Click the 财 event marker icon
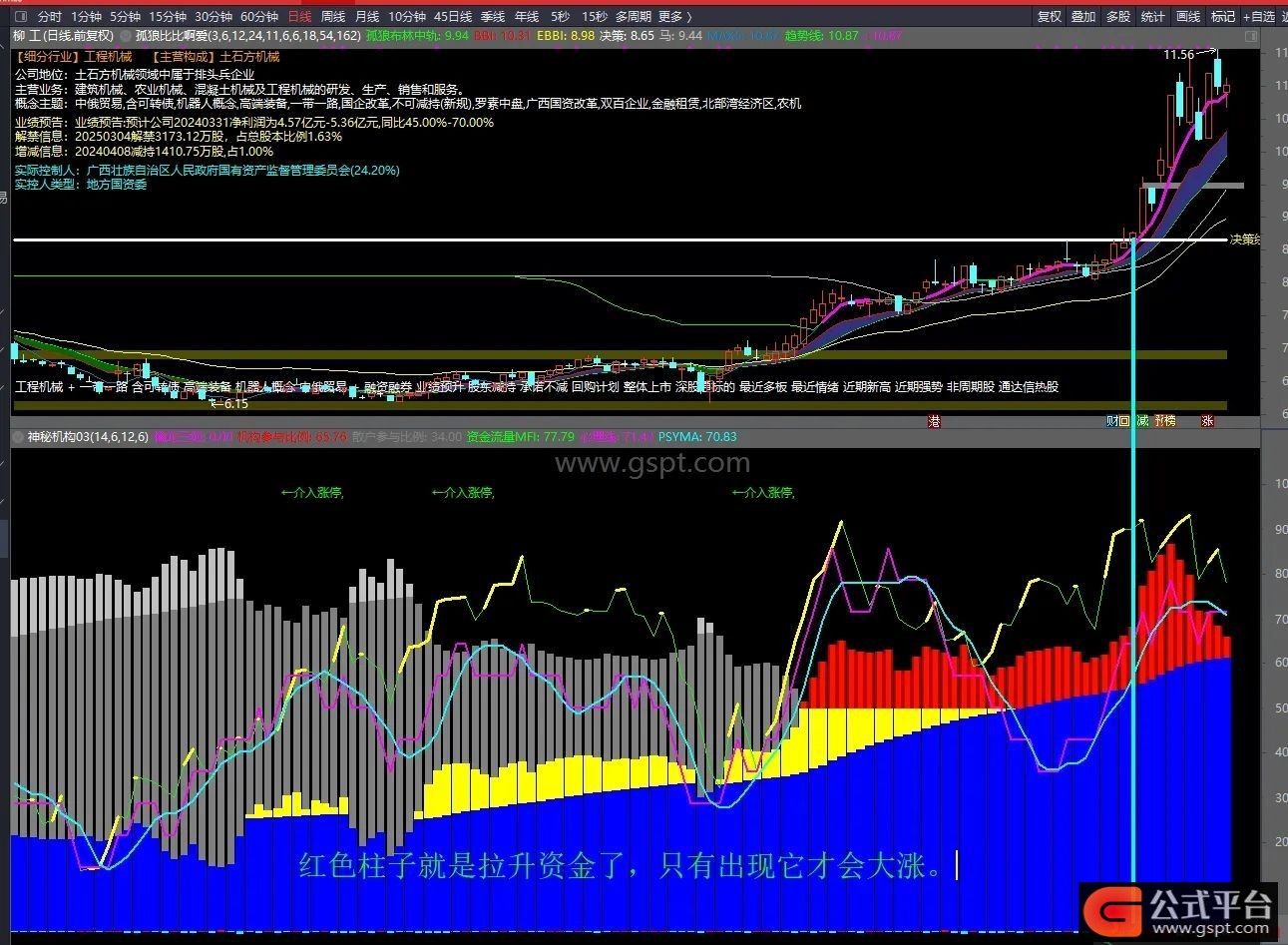Image resolution: width=1288 pixels, height=945 pixels. click(1111, 421)
